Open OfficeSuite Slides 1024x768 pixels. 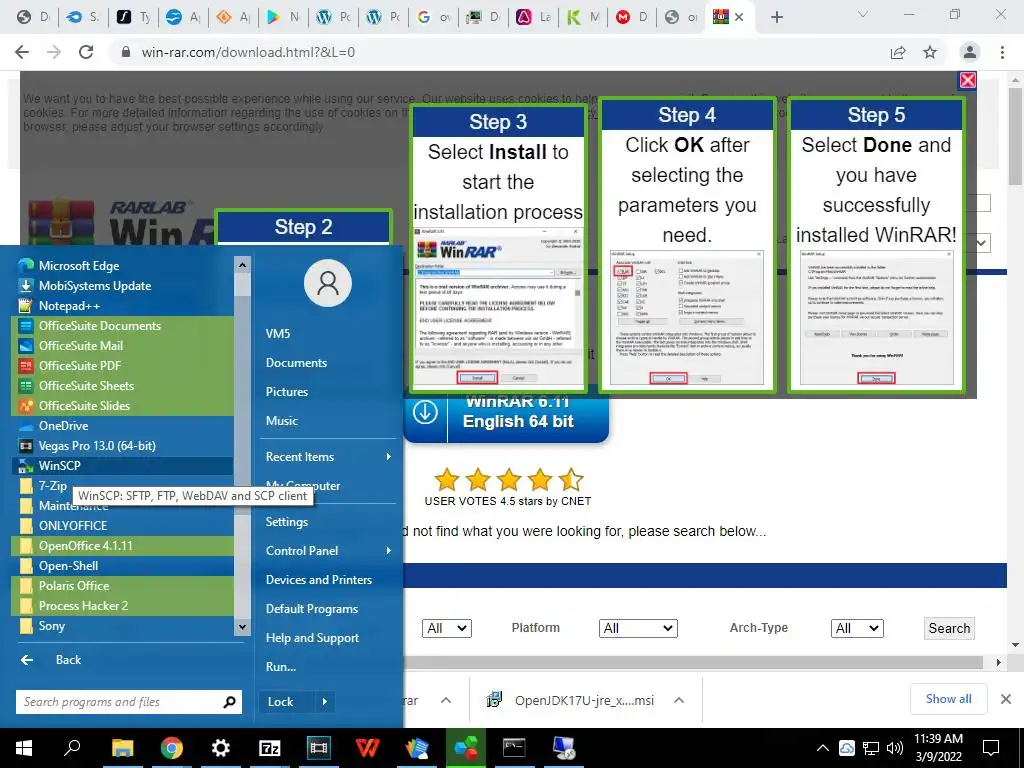(x=122, y=406)
